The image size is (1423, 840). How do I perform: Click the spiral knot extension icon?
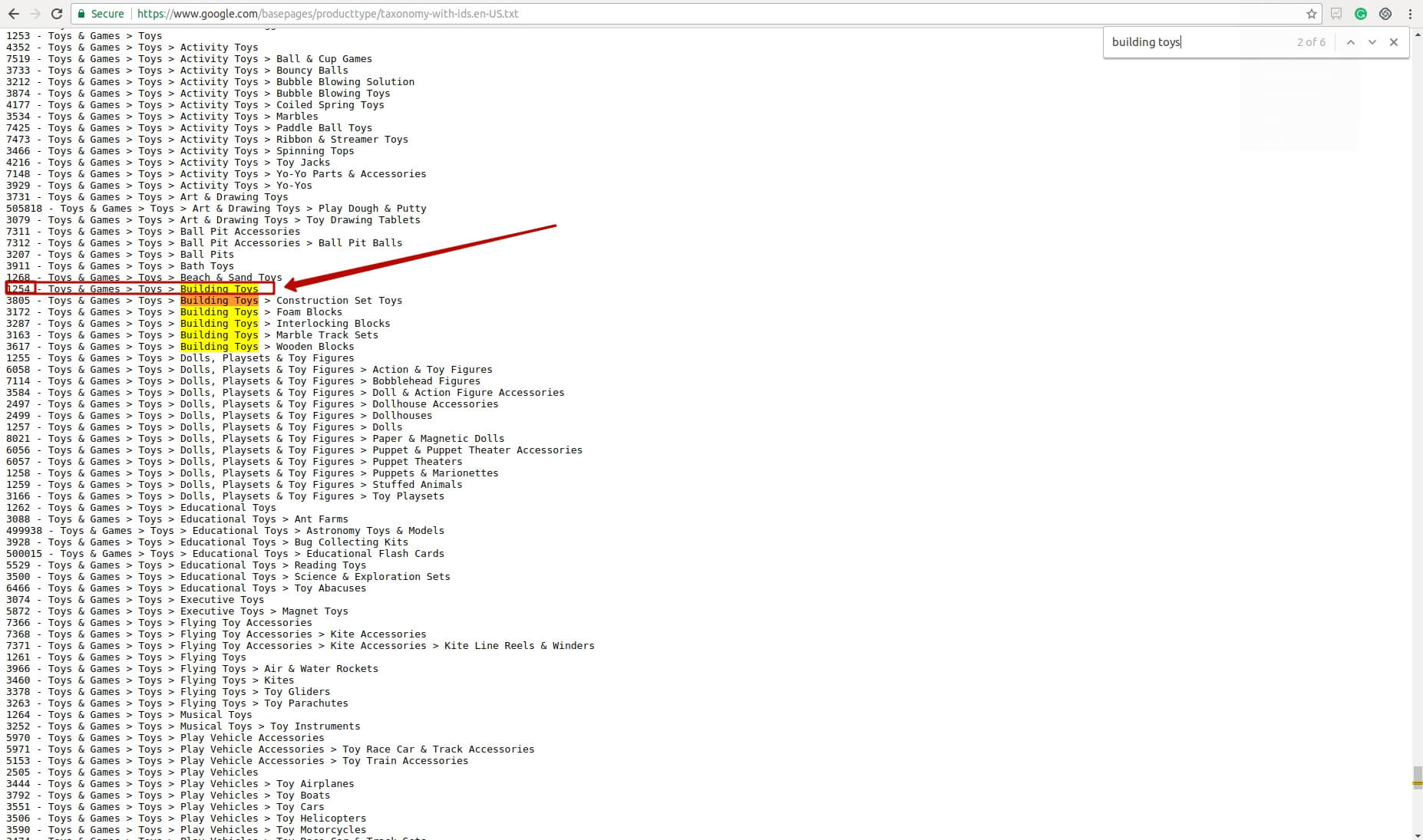click(x=1385, y=14)
